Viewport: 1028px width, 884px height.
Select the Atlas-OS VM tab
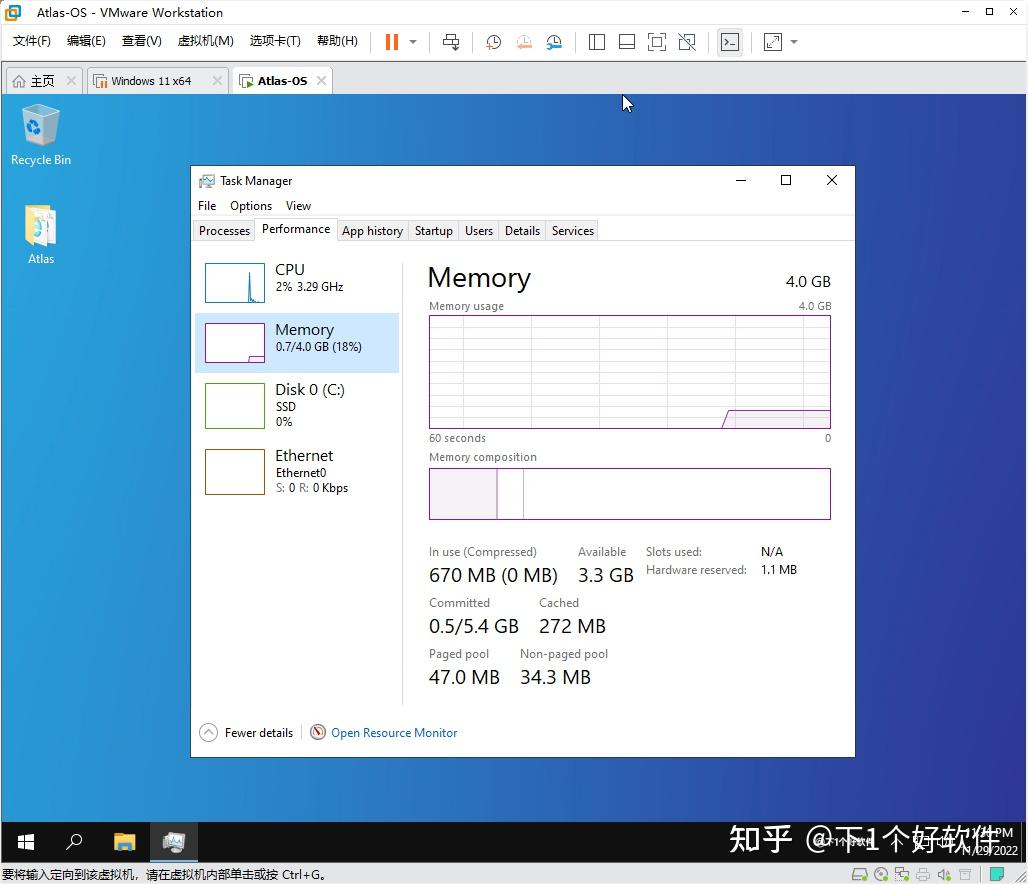(282, 81)
